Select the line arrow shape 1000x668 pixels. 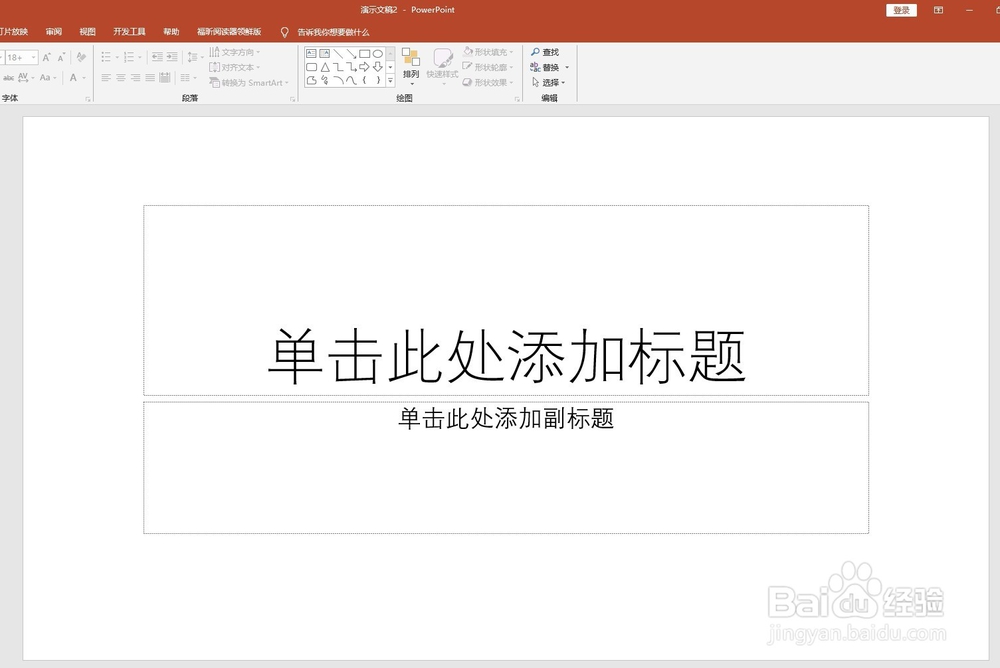point(351,54)
